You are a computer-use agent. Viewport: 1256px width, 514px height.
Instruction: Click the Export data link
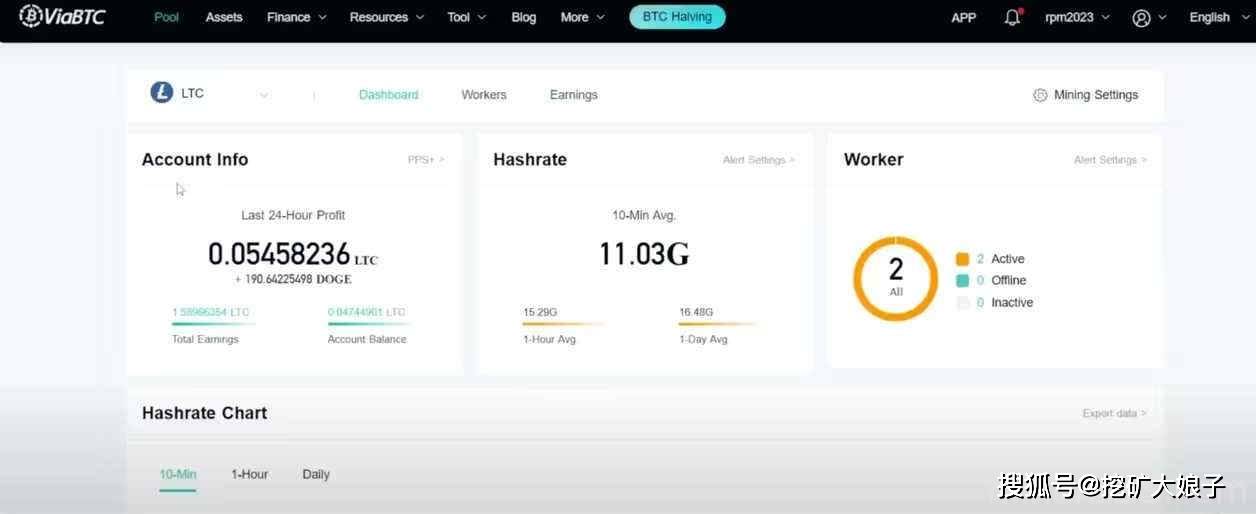click(x=1113, y=413)
